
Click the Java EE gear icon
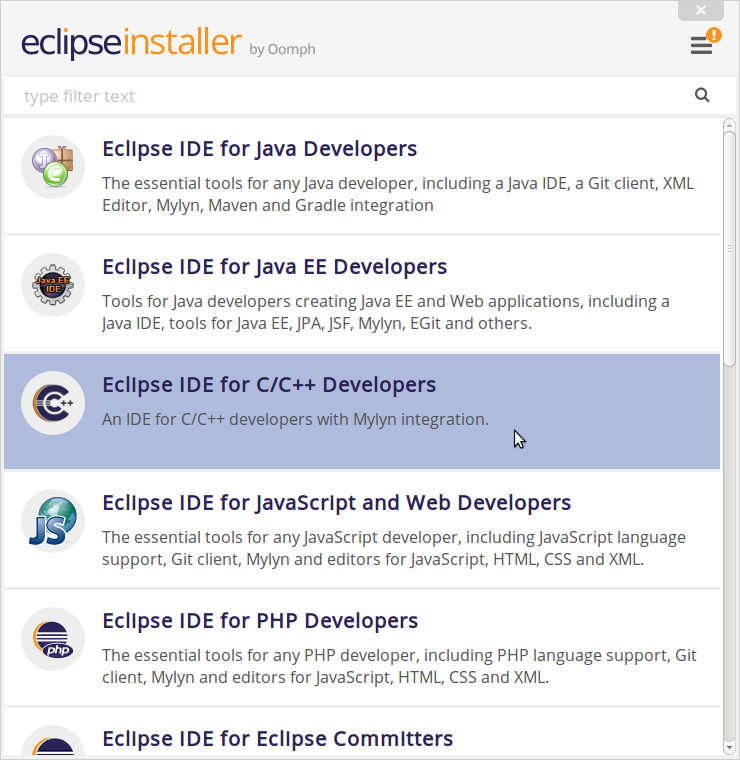click(53, 285)
